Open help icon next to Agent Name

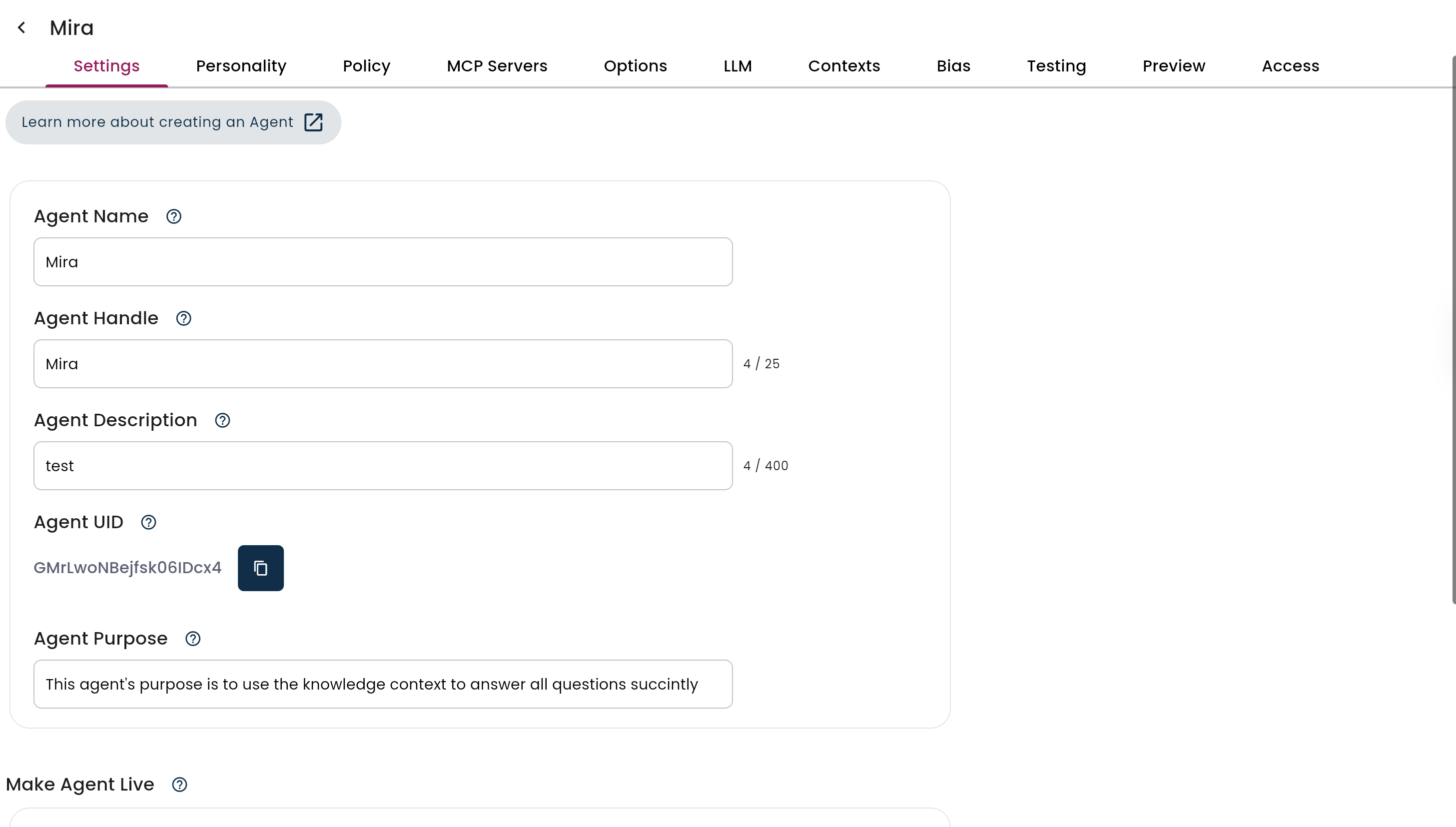(174, 216)
